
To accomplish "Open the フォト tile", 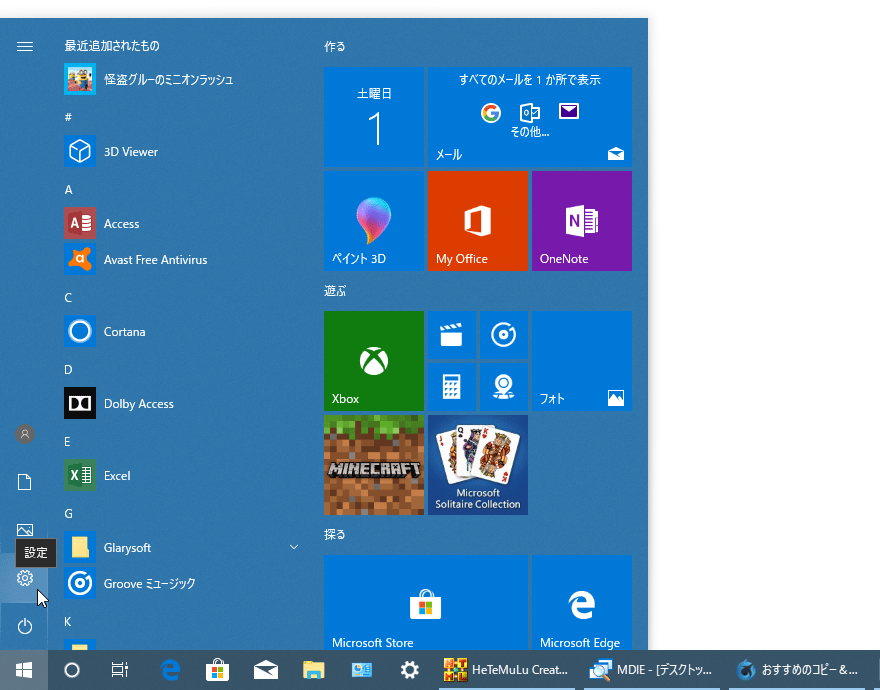I will pyautogui.click(x=582, y=361).
